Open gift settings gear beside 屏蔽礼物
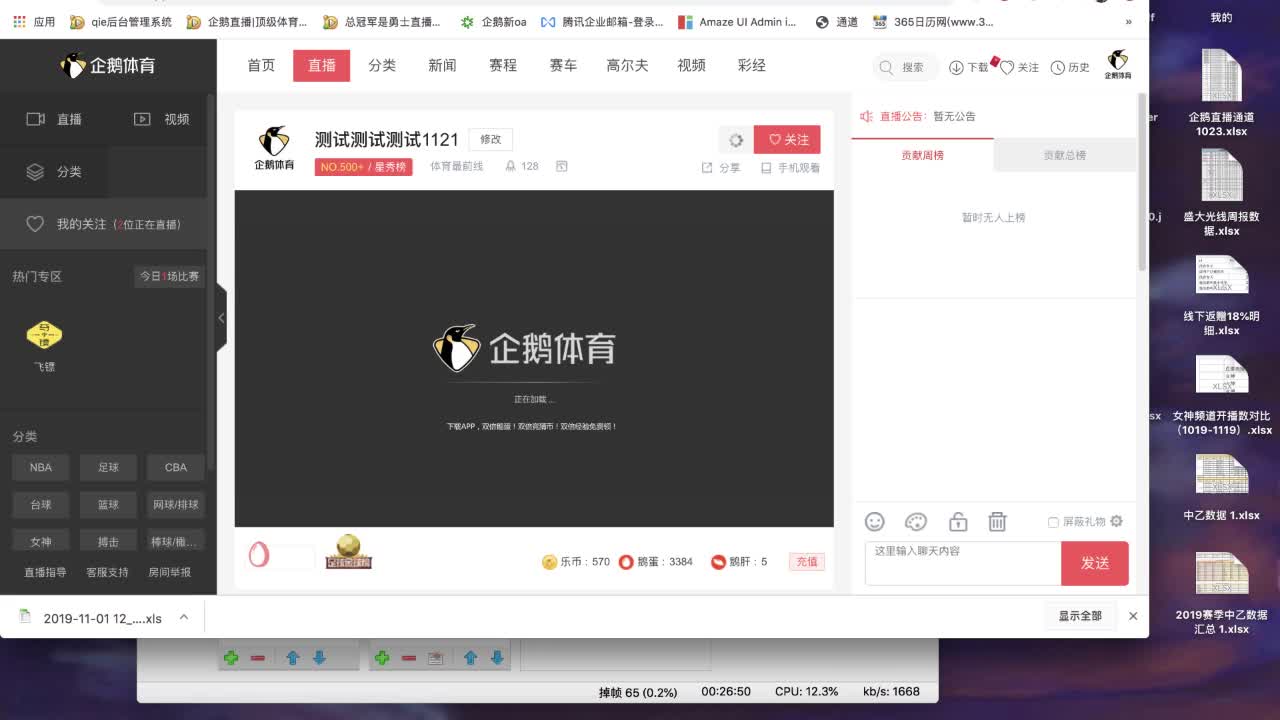This screenshot has height=720, width=1280. point(1117,522)
